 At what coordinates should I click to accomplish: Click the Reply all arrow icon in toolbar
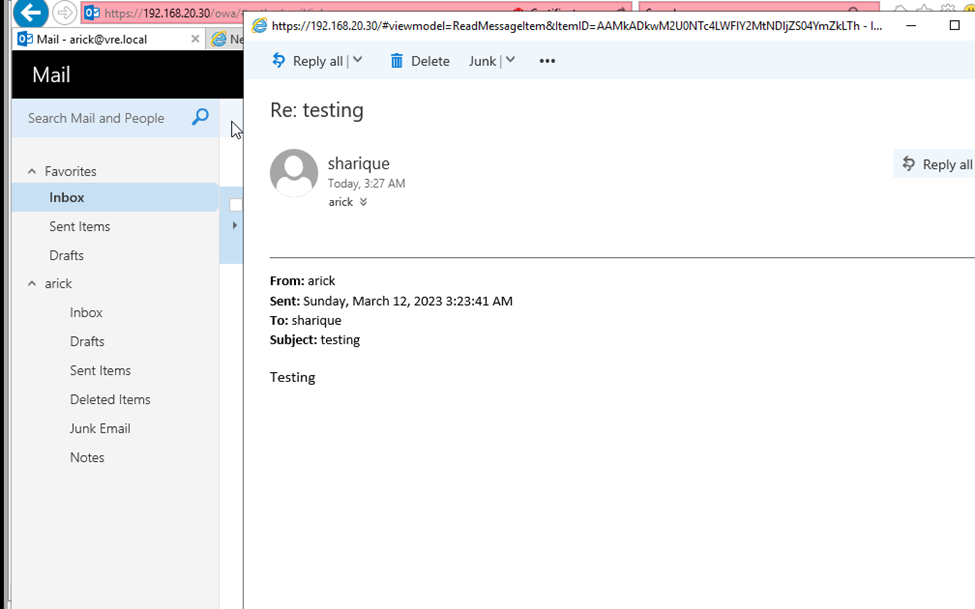pos(279,61)
